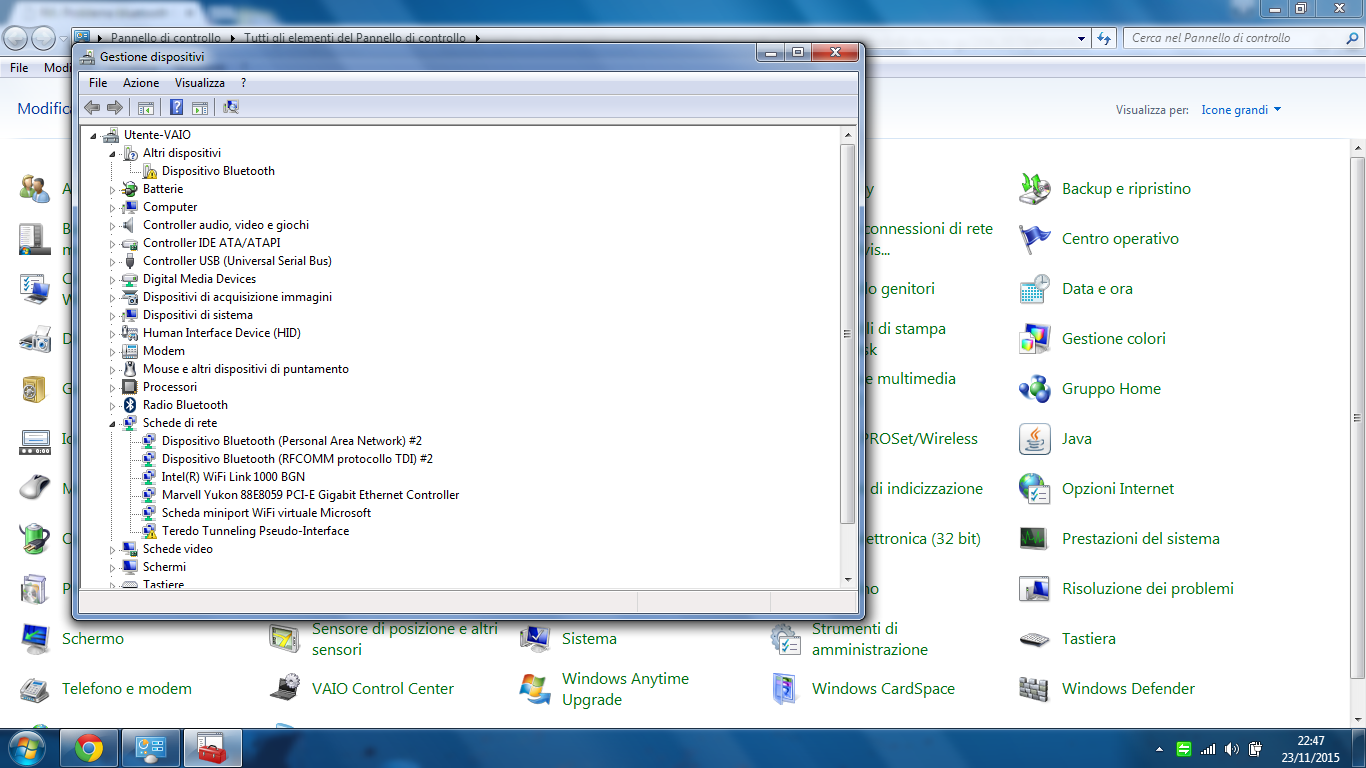Select Dispositivi di acquisizione immagini category
Viewport: 1366px width, 768px height.
[237, 297]
